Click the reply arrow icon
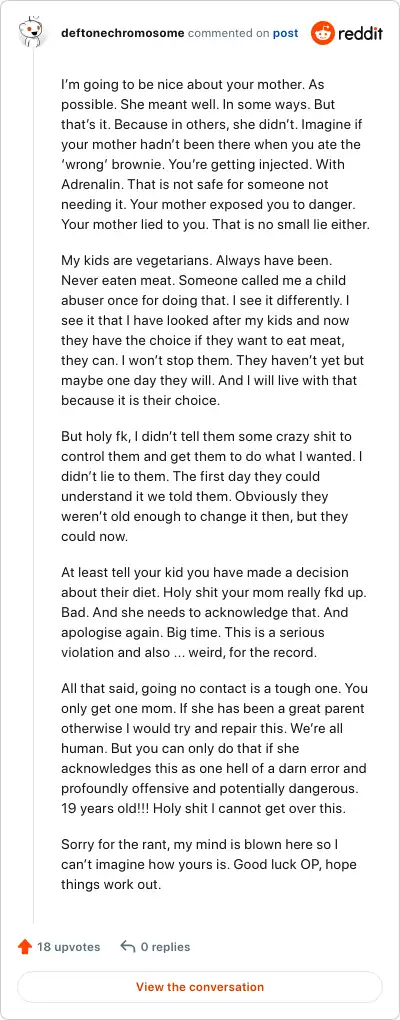 click(x=127, y=946)
